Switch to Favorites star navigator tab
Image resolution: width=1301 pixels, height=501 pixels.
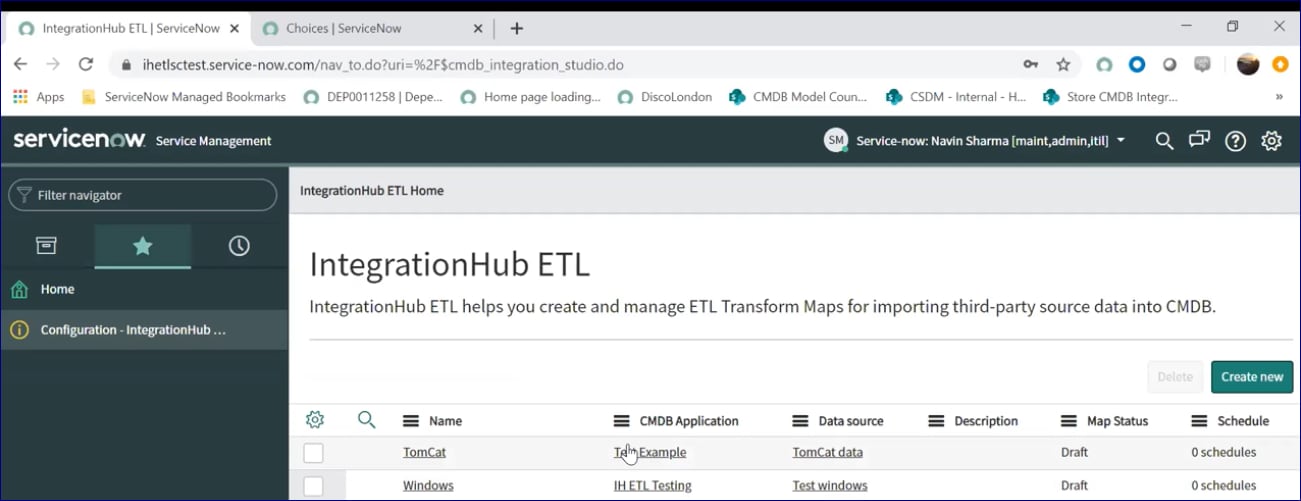pos(143,246)
